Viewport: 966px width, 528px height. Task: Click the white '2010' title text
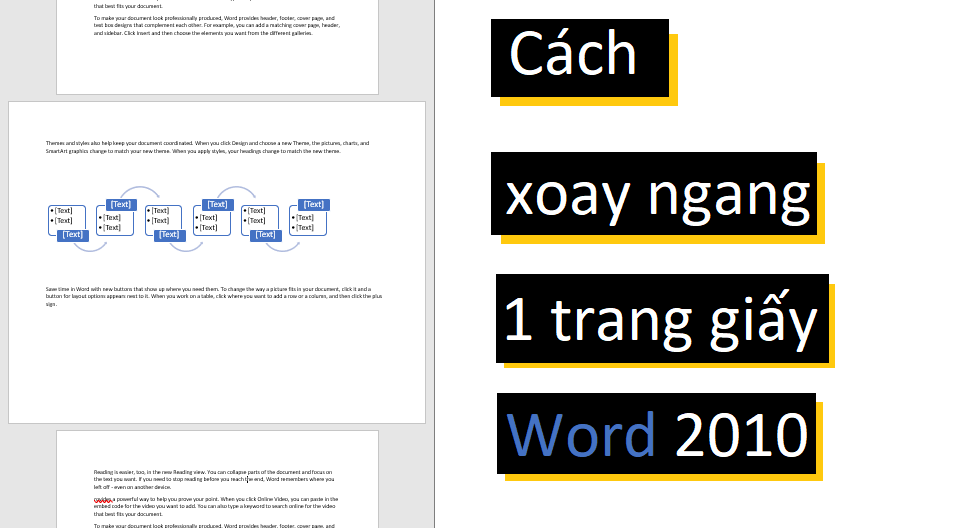[740, 435]
